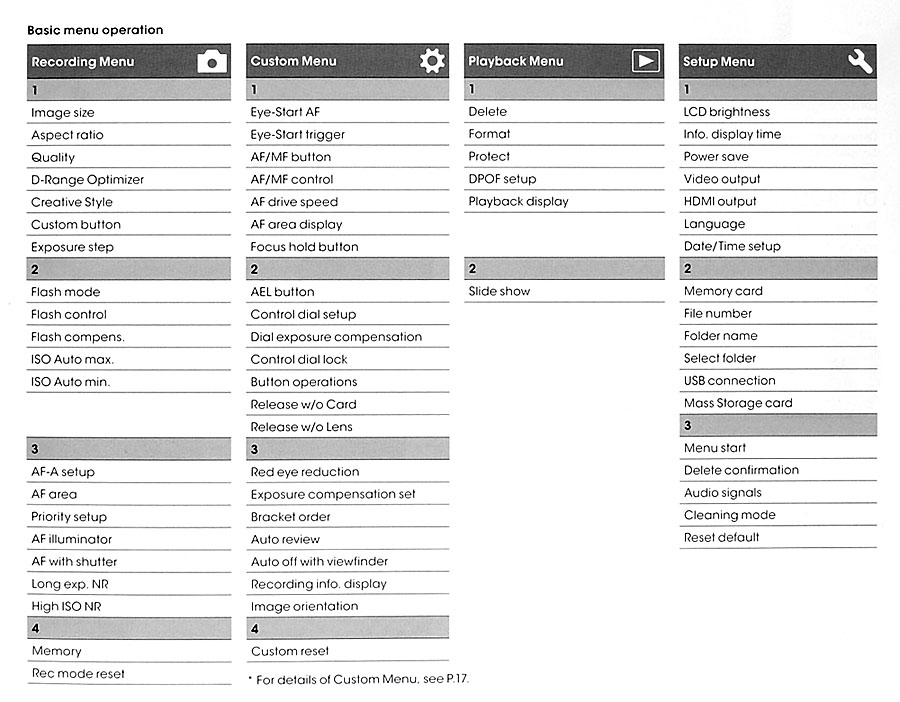Click the camera icon in Recording Menu header
The height and width of the screenshot is (702, 900).
coord(212,61)
